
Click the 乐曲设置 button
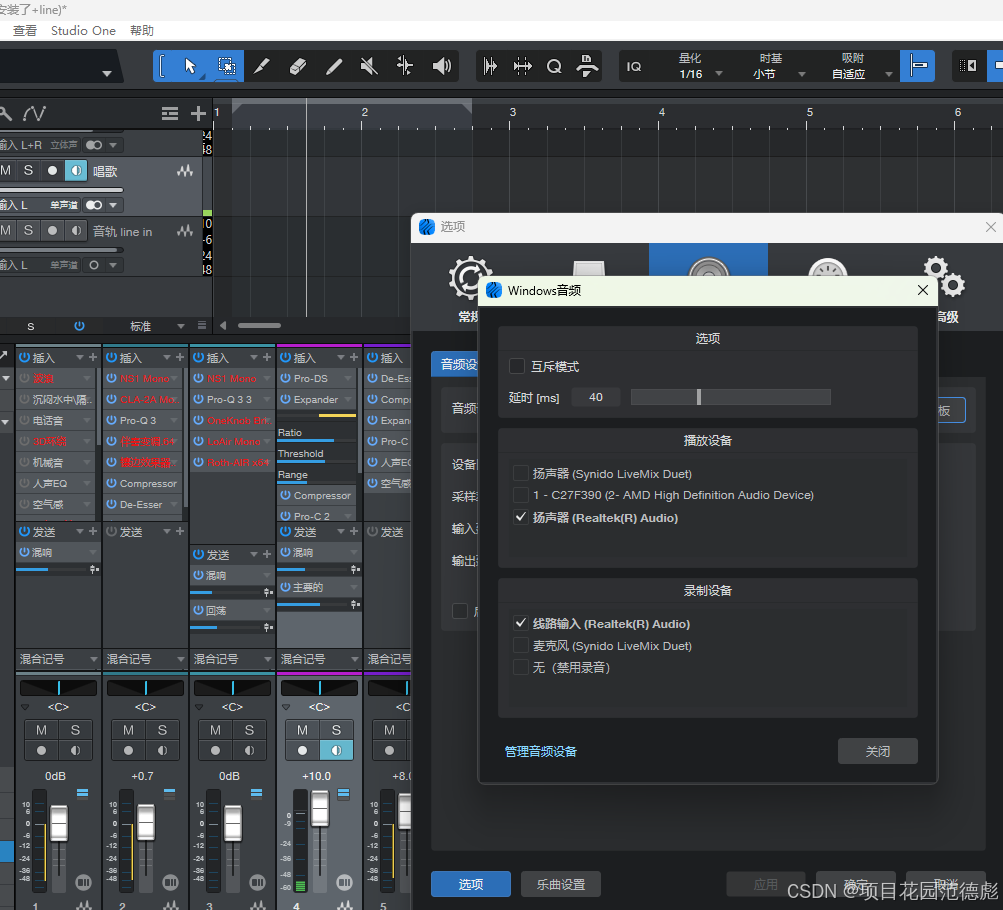561,884
